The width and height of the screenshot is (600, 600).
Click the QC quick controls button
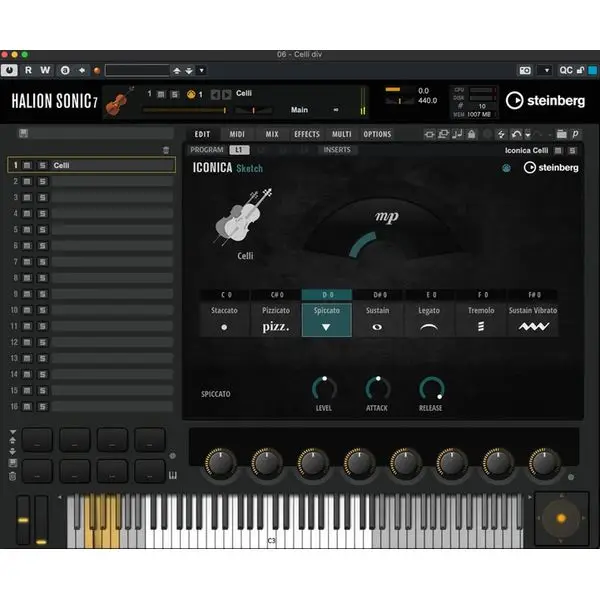567,71
